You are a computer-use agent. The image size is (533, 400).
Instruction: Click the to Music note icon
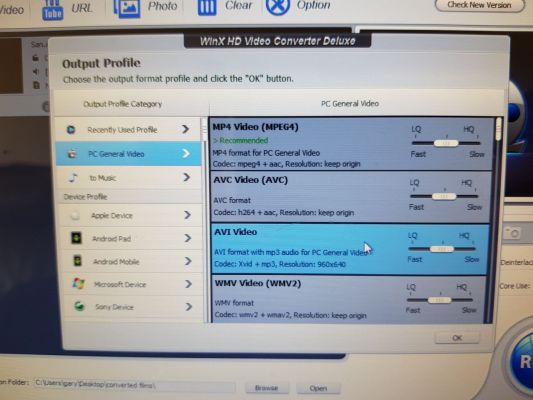point(73,177)
